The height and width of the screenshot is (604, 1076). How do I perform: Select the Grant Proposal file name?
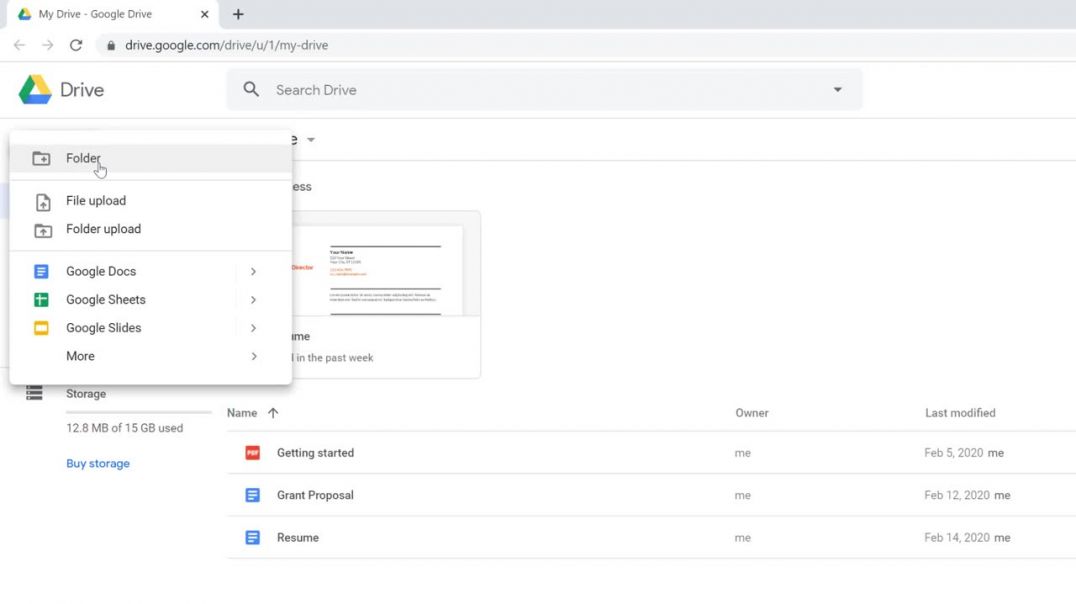[315, 495]
